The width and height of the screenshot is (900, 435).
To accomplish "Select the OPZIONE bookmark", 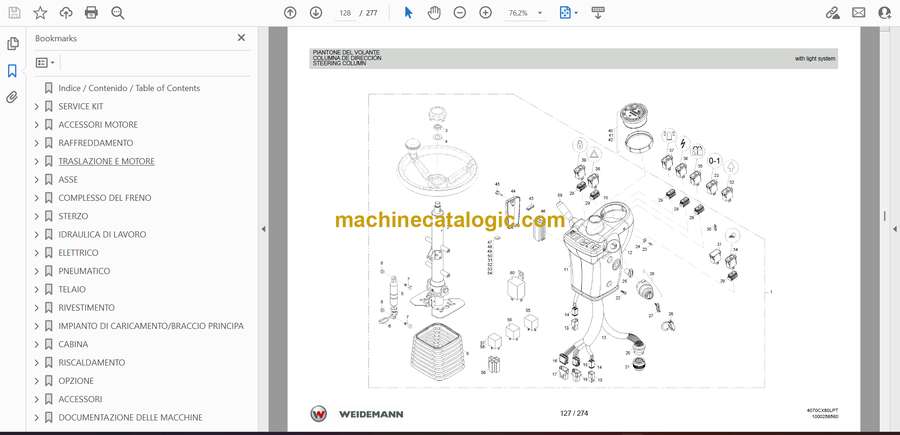I will (x=76, y=380).
